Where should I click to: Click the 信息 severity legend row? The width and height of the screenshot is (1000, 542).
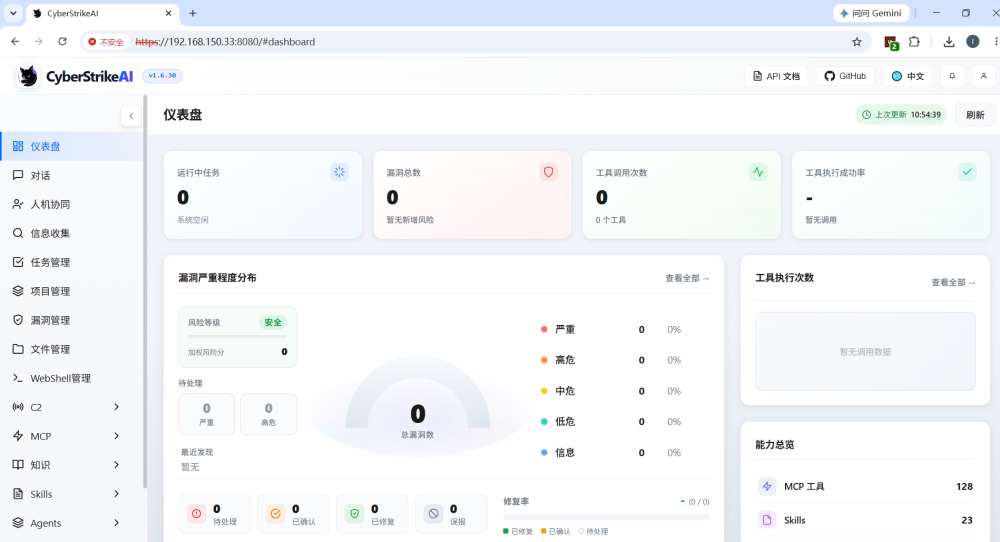(x=611, y=452)
